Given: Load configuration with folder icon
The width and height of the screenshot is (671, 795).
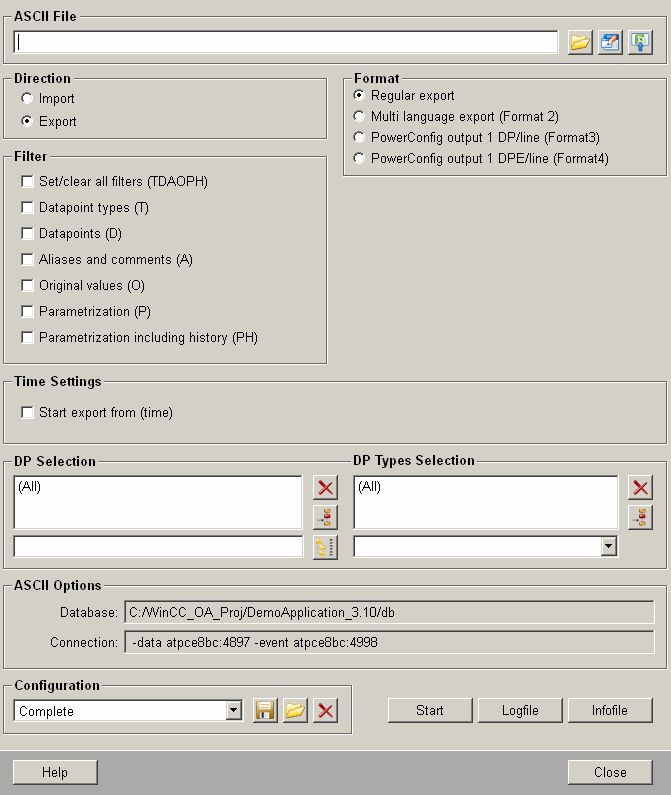Looking at the screenshot, I should coord(295,710).
